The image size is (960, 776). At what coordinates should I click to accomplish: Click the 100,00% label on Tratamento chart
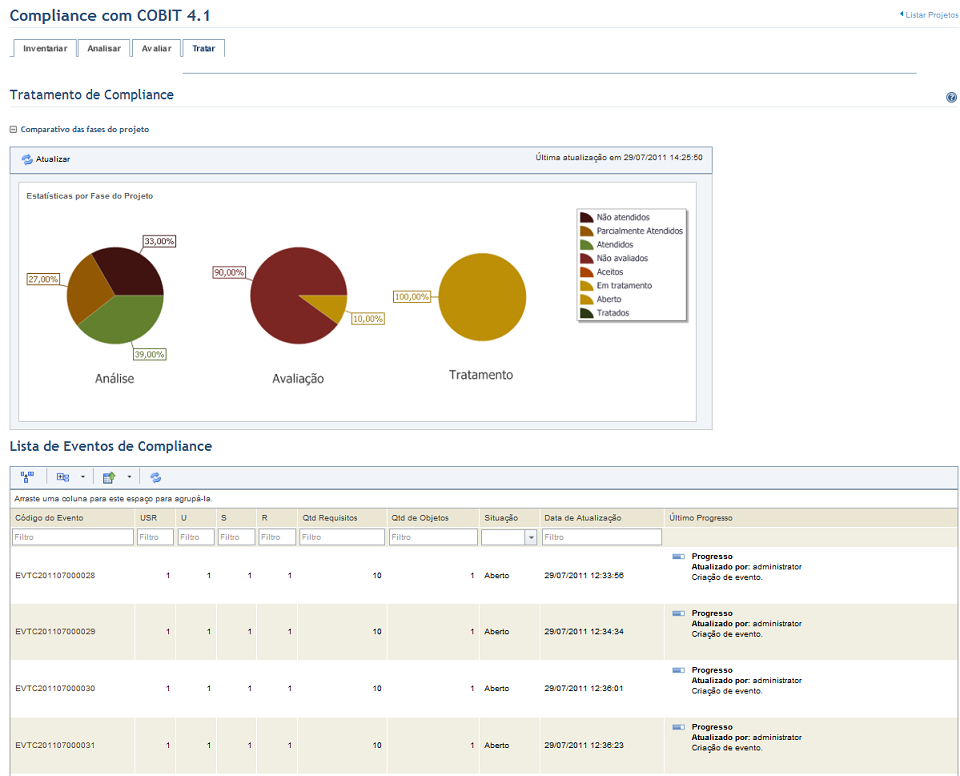pyautogui.click(x=411, y=297)
